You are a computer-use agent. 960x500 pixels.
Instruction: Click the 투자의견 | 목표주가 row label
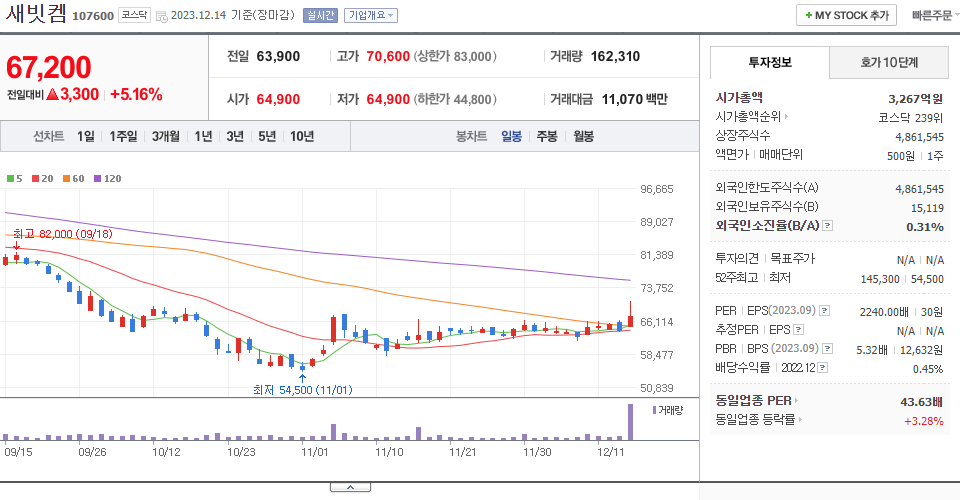tap(765, 259)
